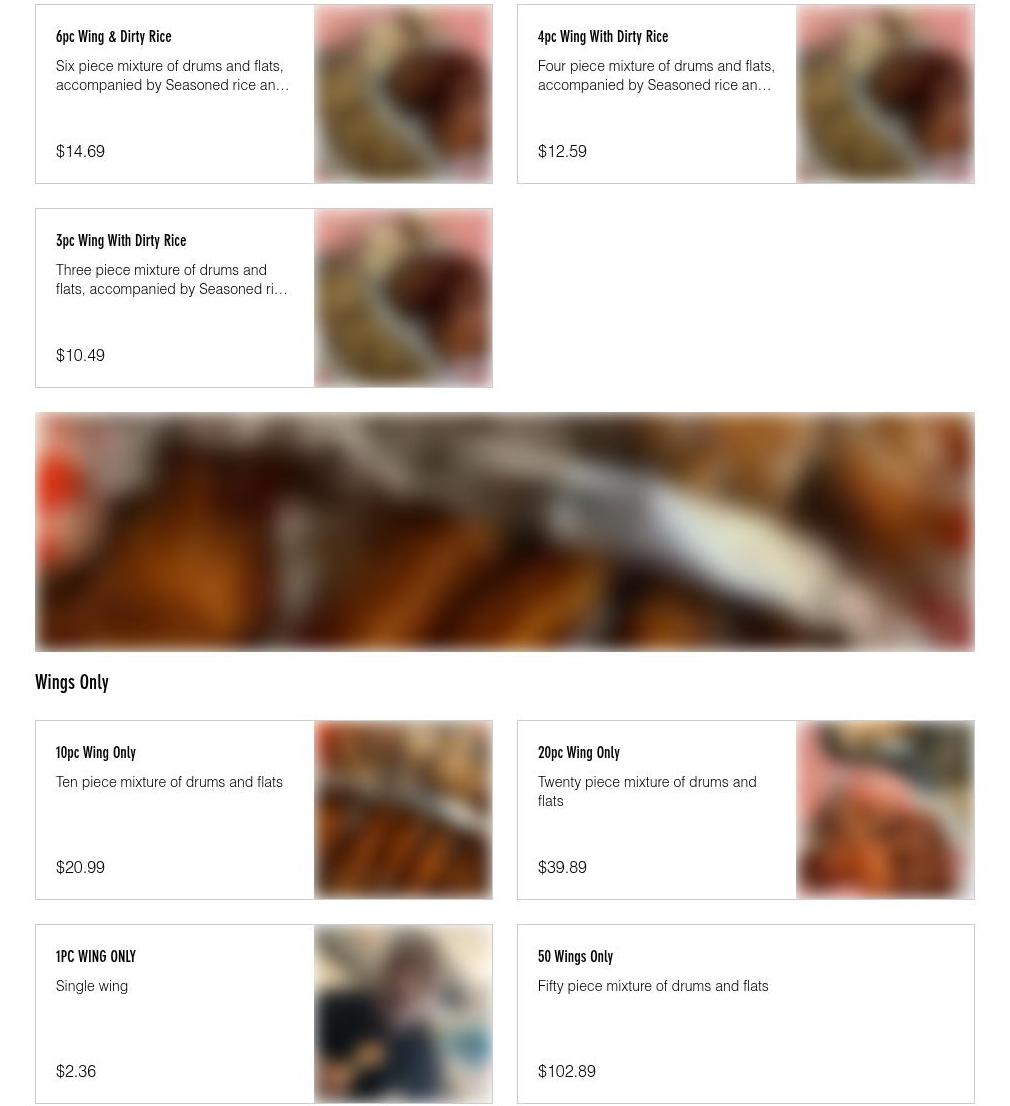Screen dimensions: 1010x1106
Task: Select the 20pc Wing Only title
Action: tap(578, 753)
